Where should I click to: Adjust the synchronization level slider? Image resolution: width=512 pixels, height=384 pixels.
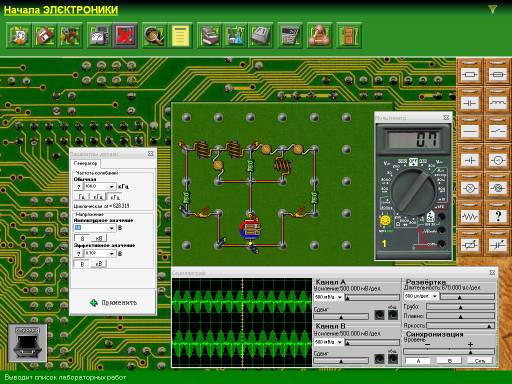click(x=449, y=351)
